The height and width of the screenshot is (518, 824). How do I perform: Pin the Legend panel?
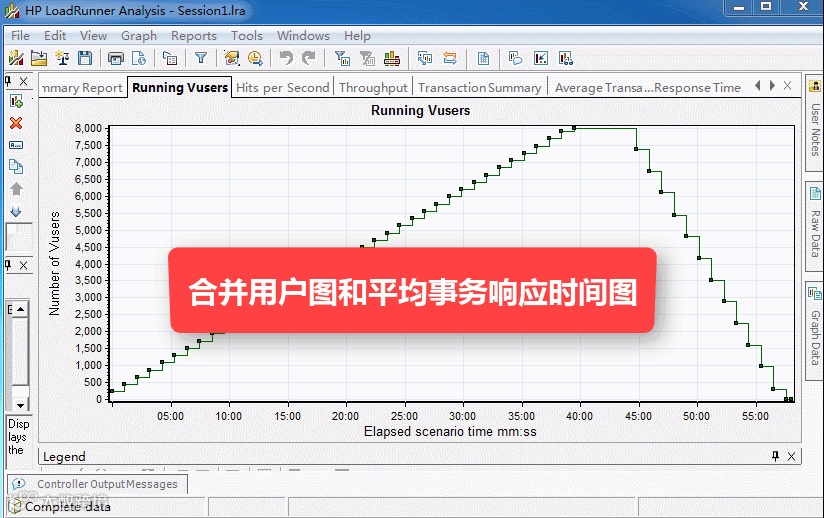click(x=776, y=456)
